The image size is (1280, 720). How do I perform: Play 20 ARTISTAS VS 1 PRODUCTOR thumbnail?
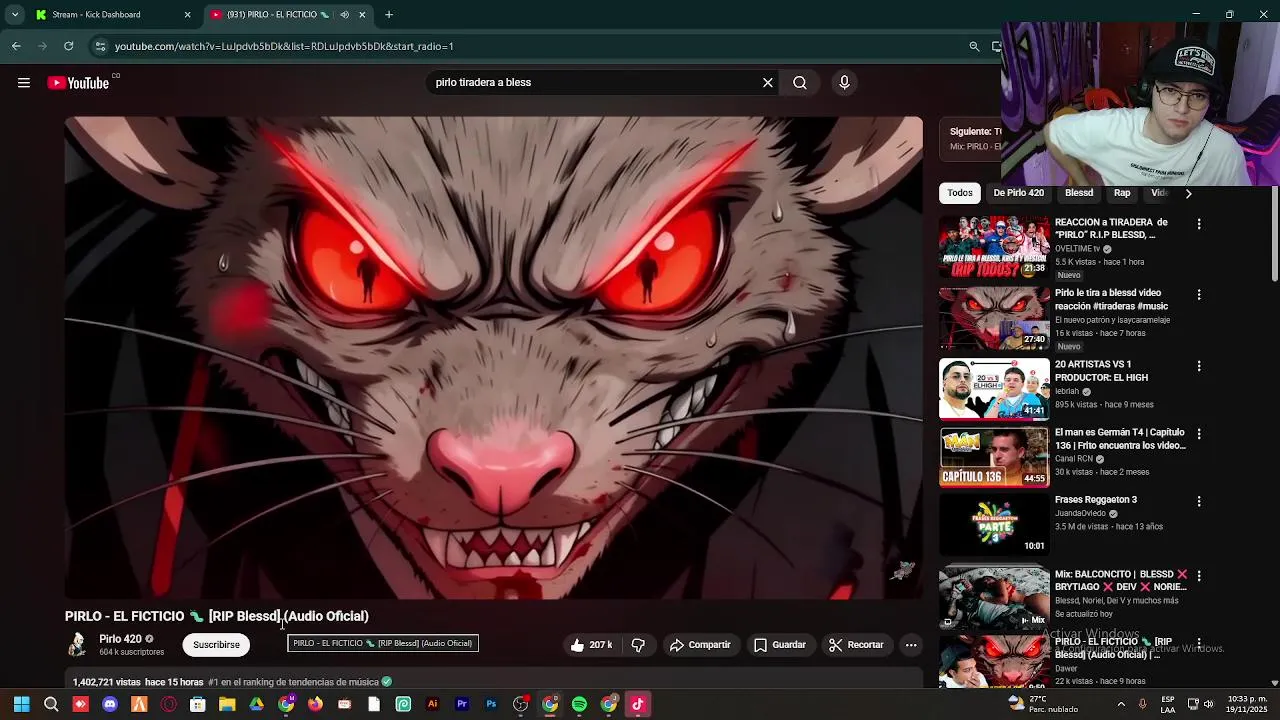click(x=994, y=389)
